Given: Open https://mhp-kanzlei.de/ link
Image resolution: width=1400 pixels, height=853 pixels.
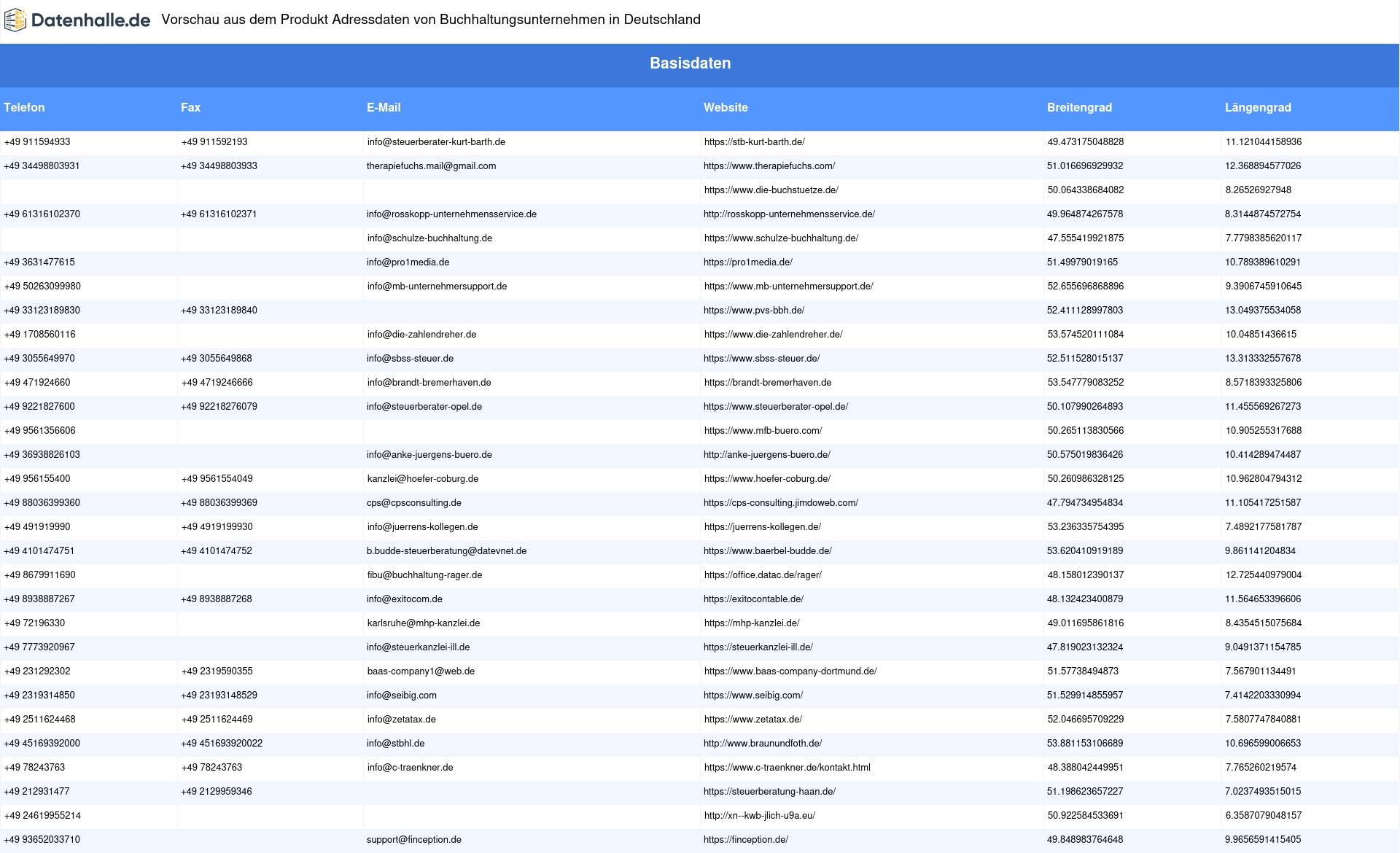Looking at the screenshot, I should coord(752,623).
